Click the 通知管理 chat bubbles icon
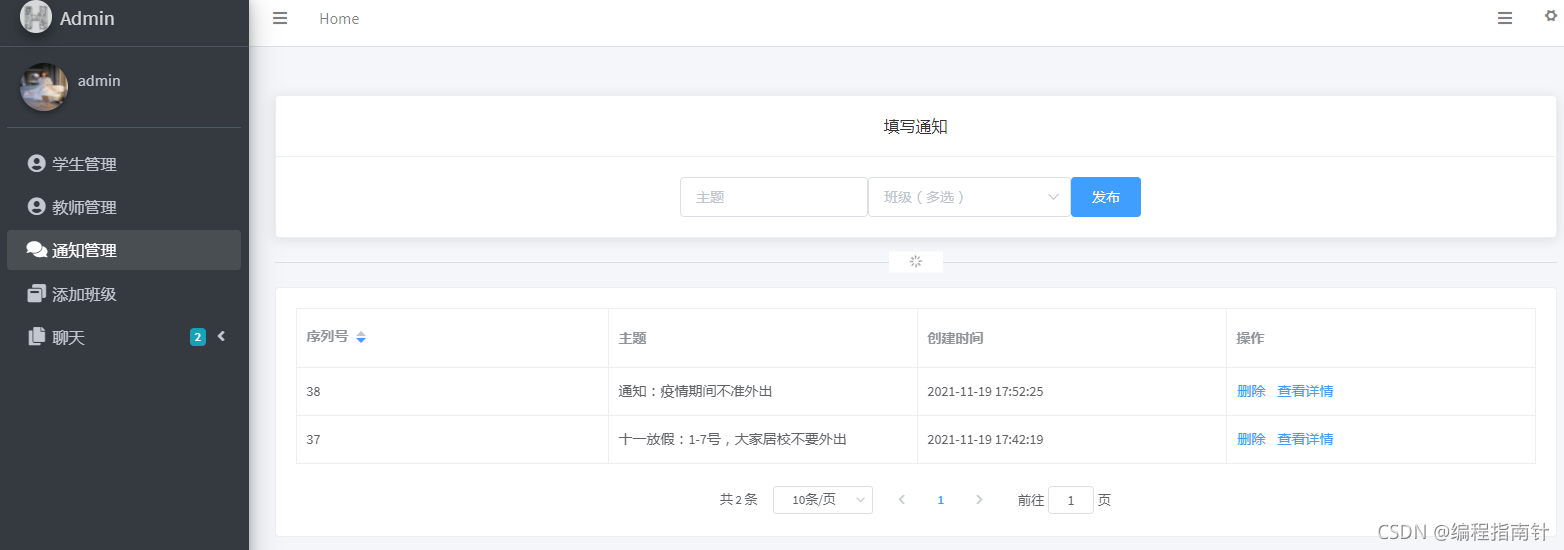The image size is (1564, 550). 37,250
